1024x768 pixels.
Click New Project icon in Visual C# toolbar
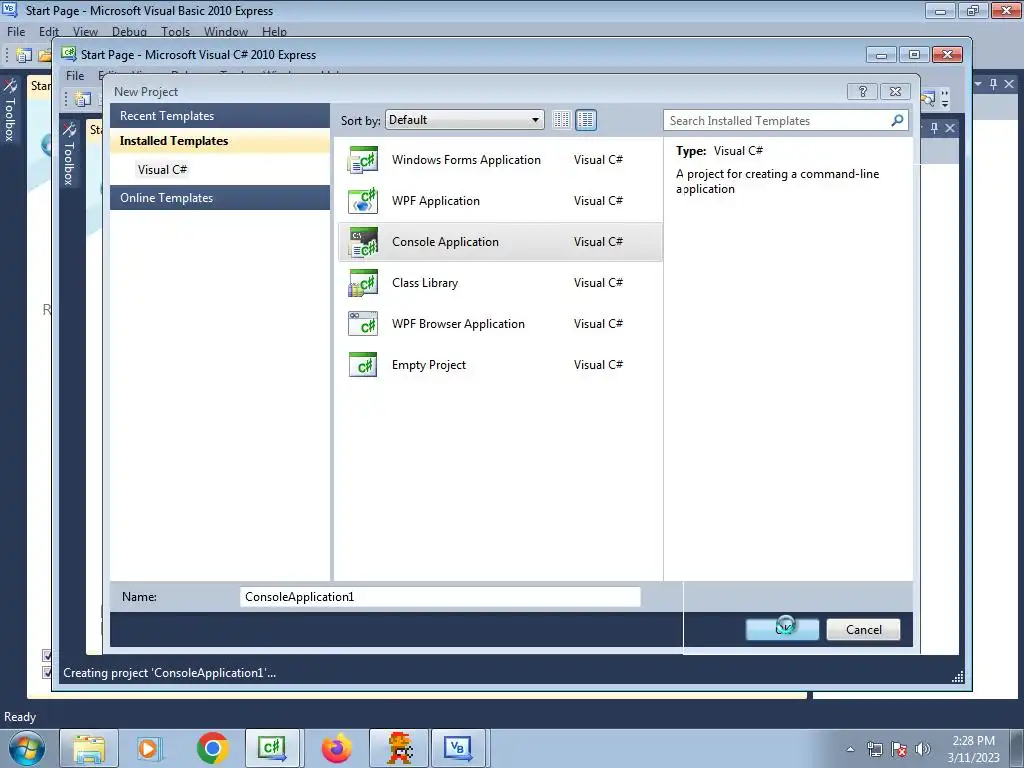pyautogui.click(x=82, y=99)
